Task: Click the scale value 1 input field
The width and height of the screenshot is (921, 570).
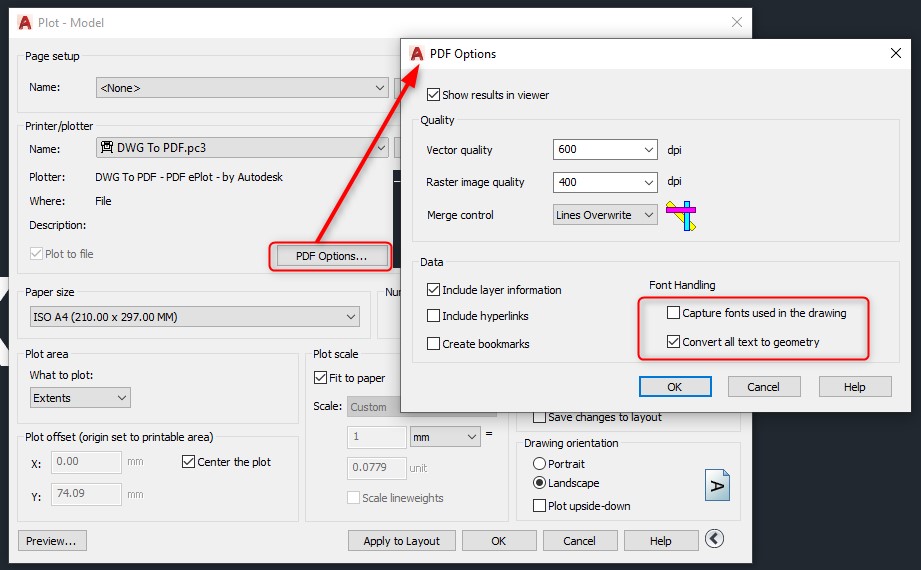Action: click(x=377, y=437)
